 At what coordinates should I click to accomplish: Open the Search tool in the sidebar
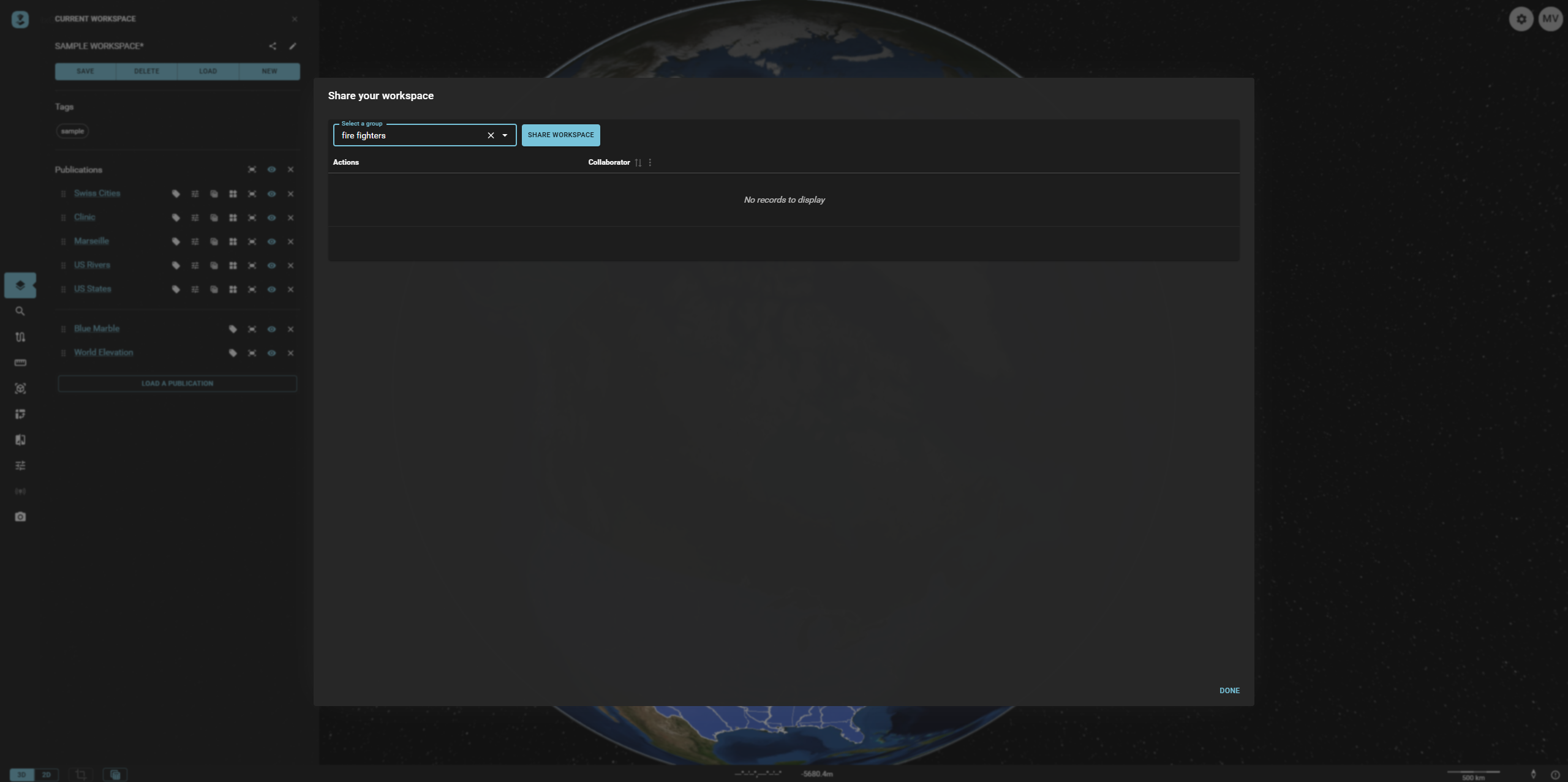click(20, 311)
